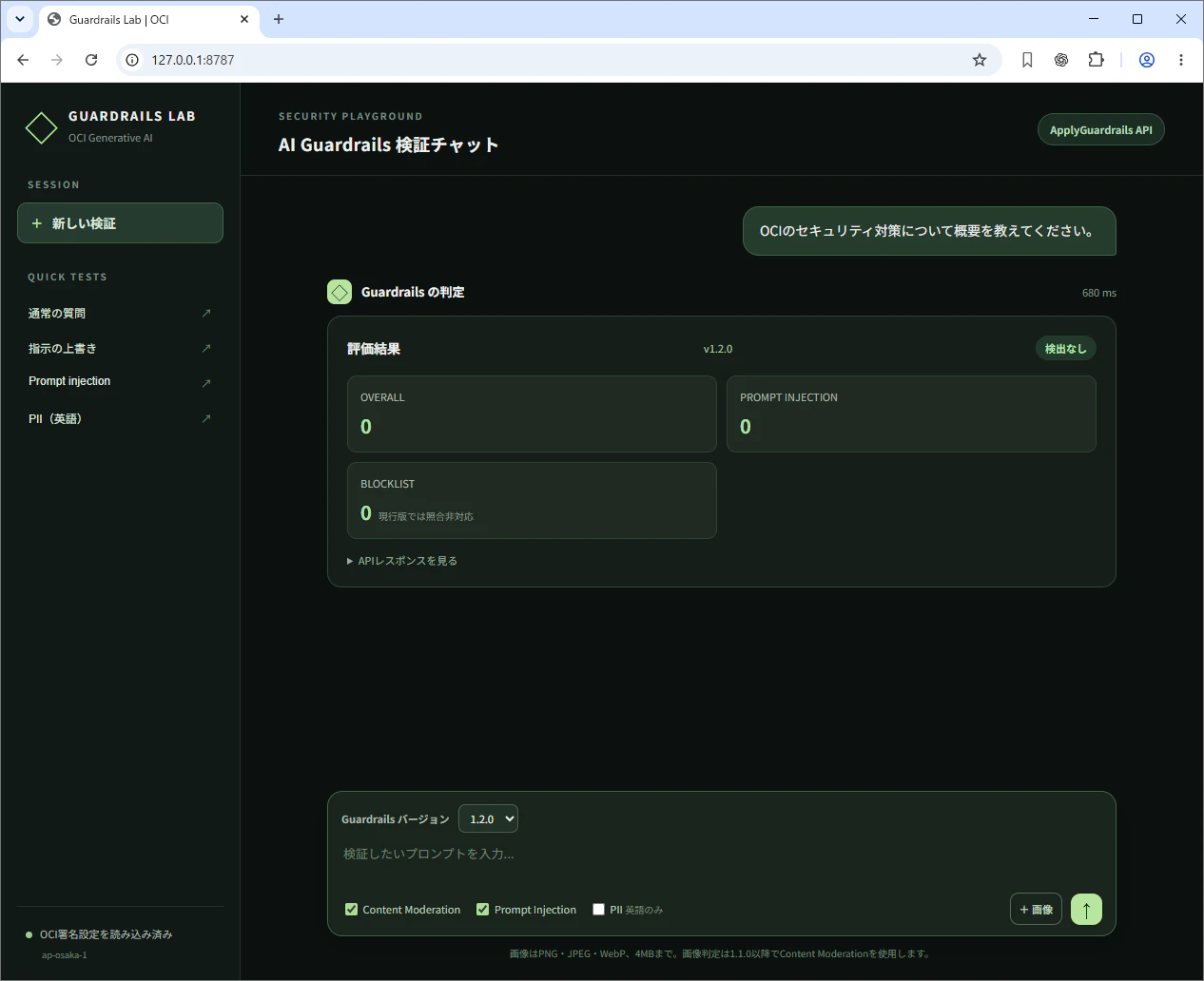
Task: Open the arrow icon beside Prompt injection
Action: pyautogui.click(x=206, y=383)
